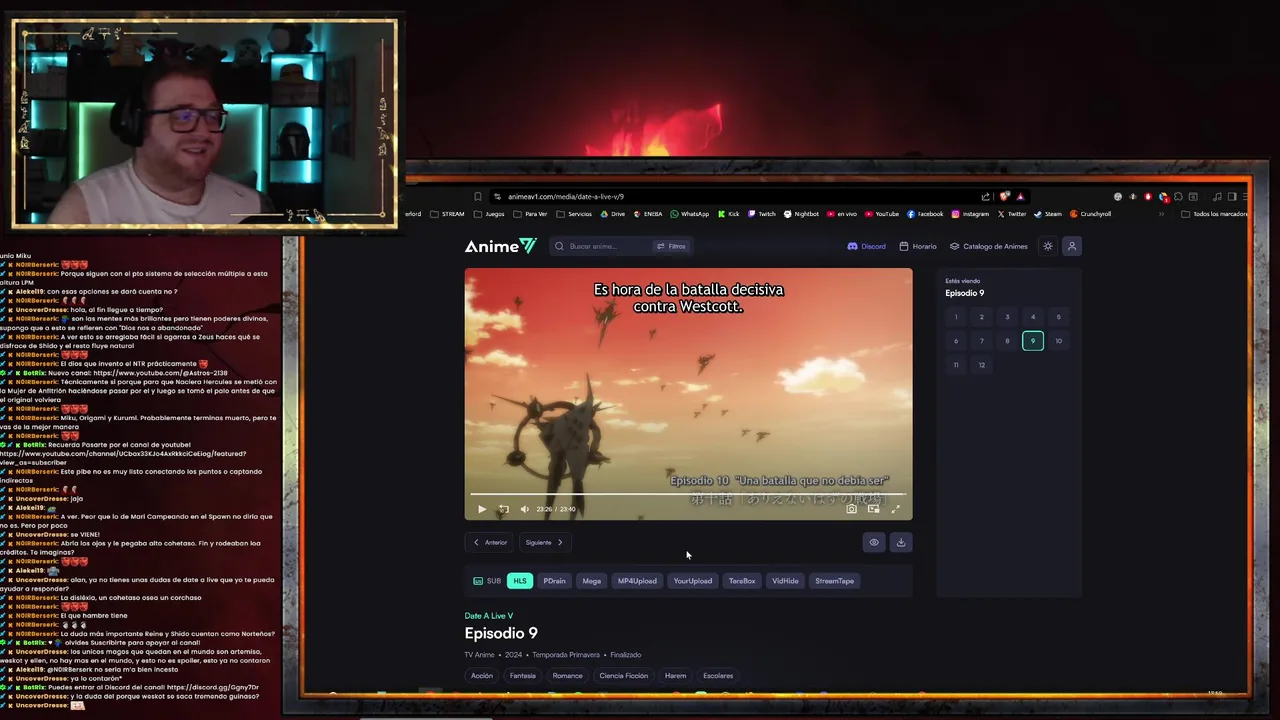
Task: Click the share icon in the address bar
Action: (x=986, y=197)
